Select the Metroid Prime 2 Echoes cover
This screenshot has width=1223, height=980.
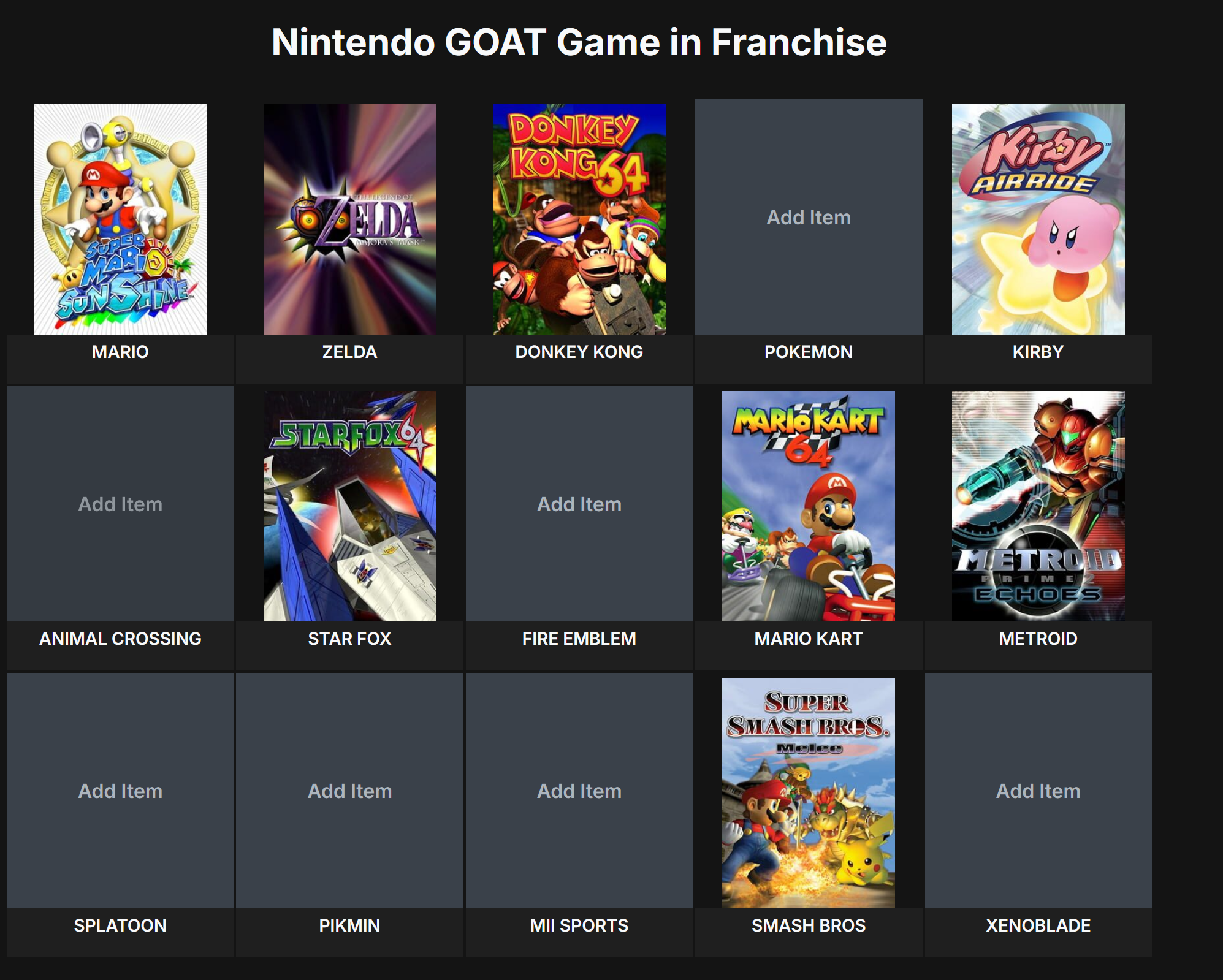[1038, 506]
